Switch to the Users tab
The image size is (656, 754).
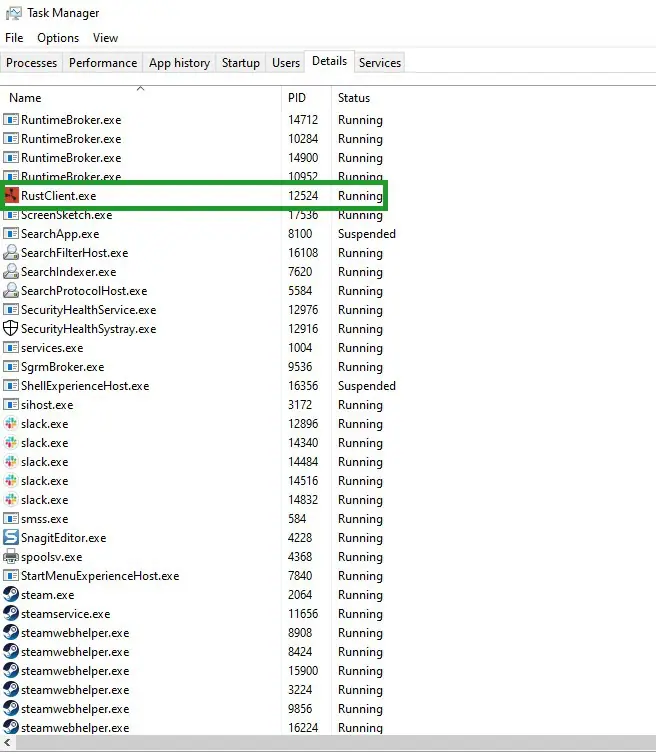coord(286,63)
